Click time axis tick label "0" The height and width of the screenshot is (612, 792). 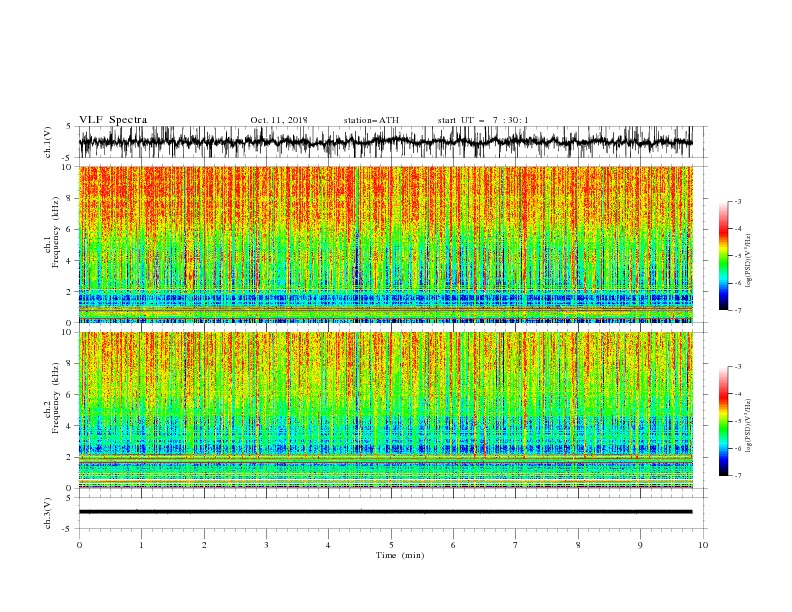(79, 545)
